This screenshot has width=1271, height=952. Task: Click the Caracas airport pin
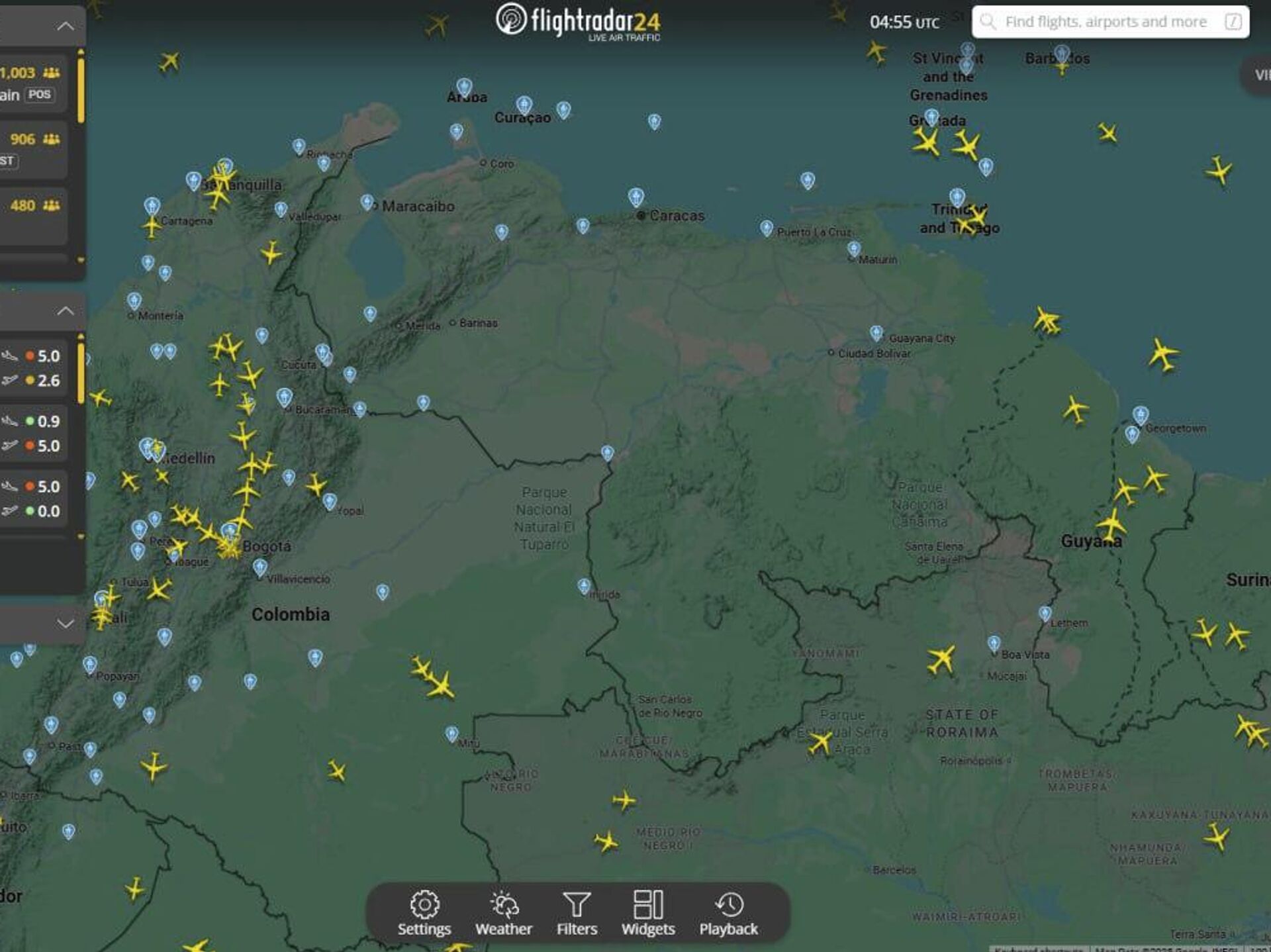[x=636, y=197]
